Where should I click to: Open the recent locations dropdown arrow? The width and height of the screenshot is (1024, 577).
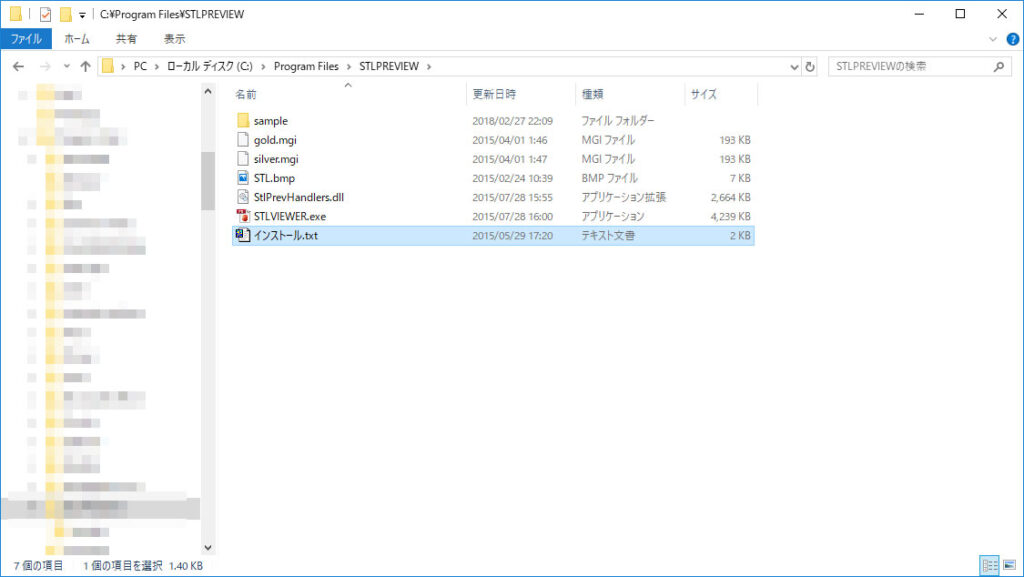[x=67, y=67]
